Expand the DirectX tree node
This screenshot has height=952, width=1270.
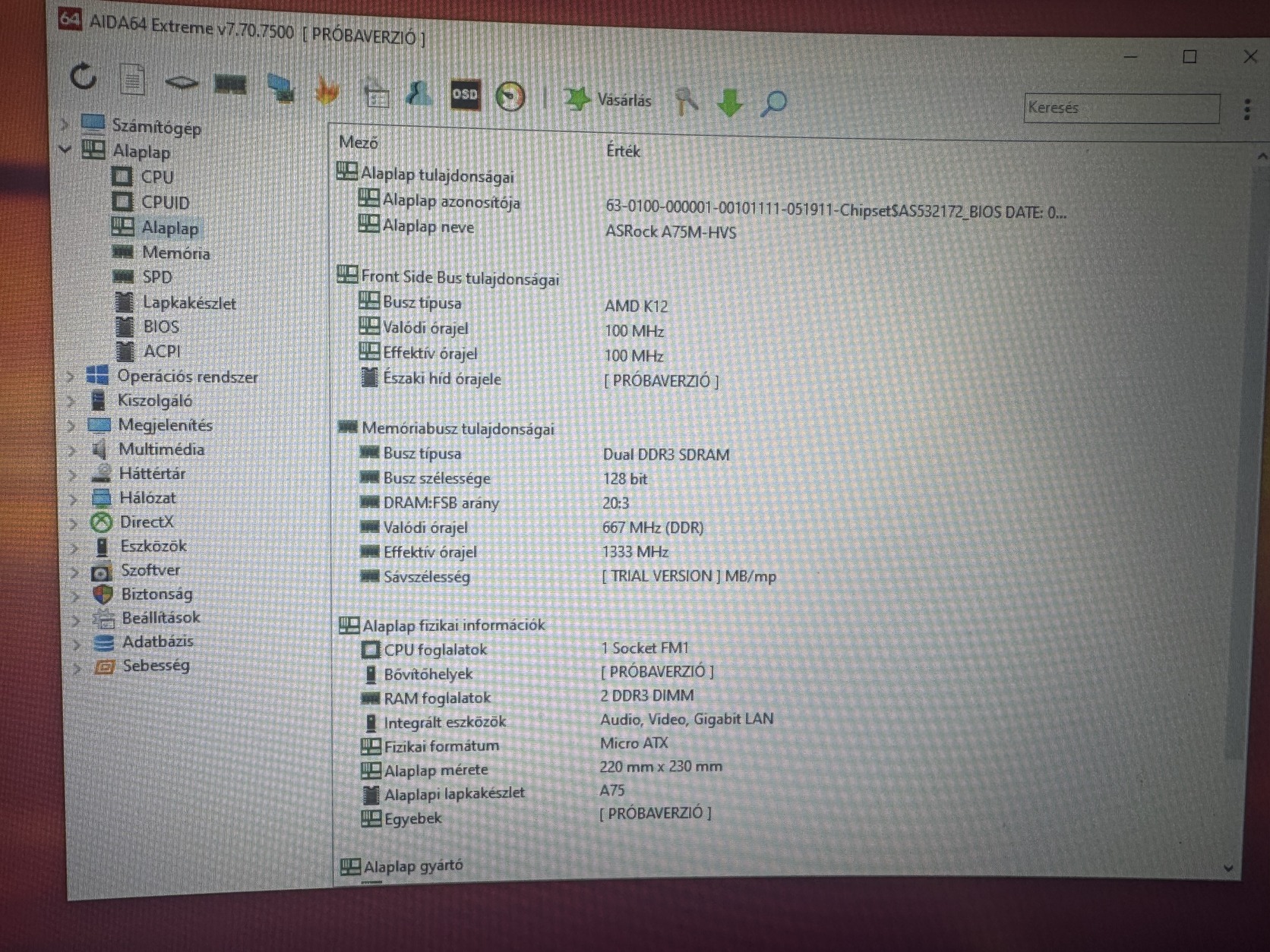coord(74,522)
